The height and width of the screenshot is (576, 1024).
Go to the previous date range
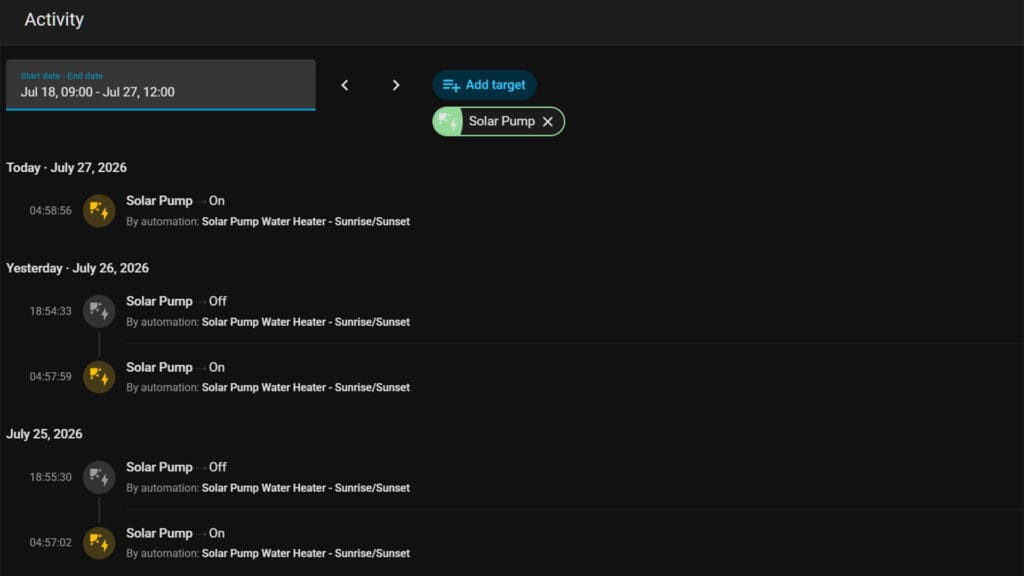(x=345, y=85)
